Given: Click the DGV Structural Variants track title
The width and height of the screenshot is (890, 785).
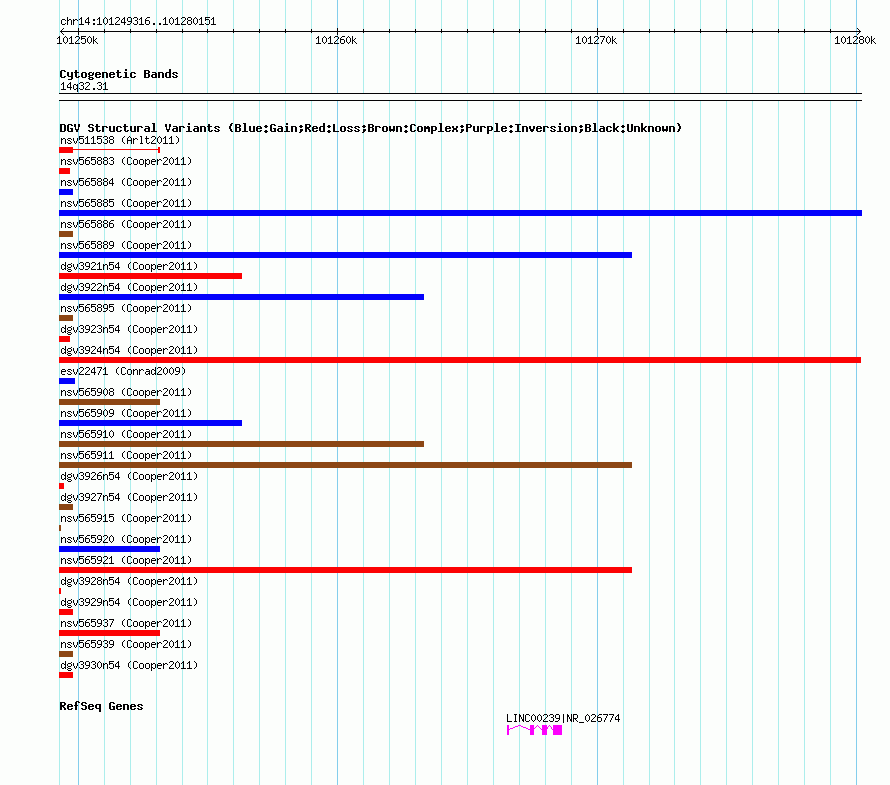Looking at the screenshot, I should [x=370, y=128].
